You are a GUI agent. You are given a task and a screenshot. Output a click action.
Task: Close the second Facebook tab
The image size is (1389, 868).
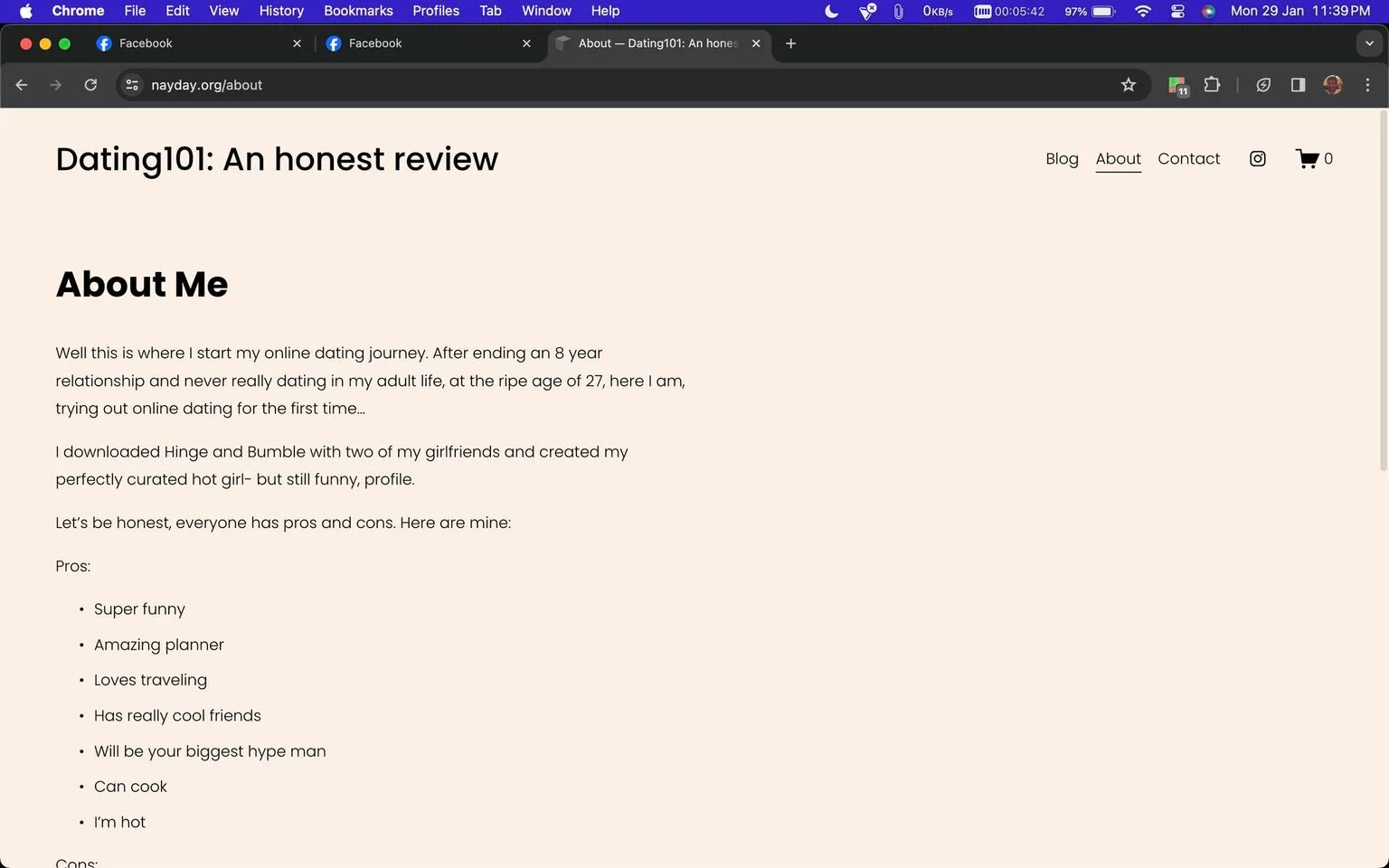coord(526,43)
